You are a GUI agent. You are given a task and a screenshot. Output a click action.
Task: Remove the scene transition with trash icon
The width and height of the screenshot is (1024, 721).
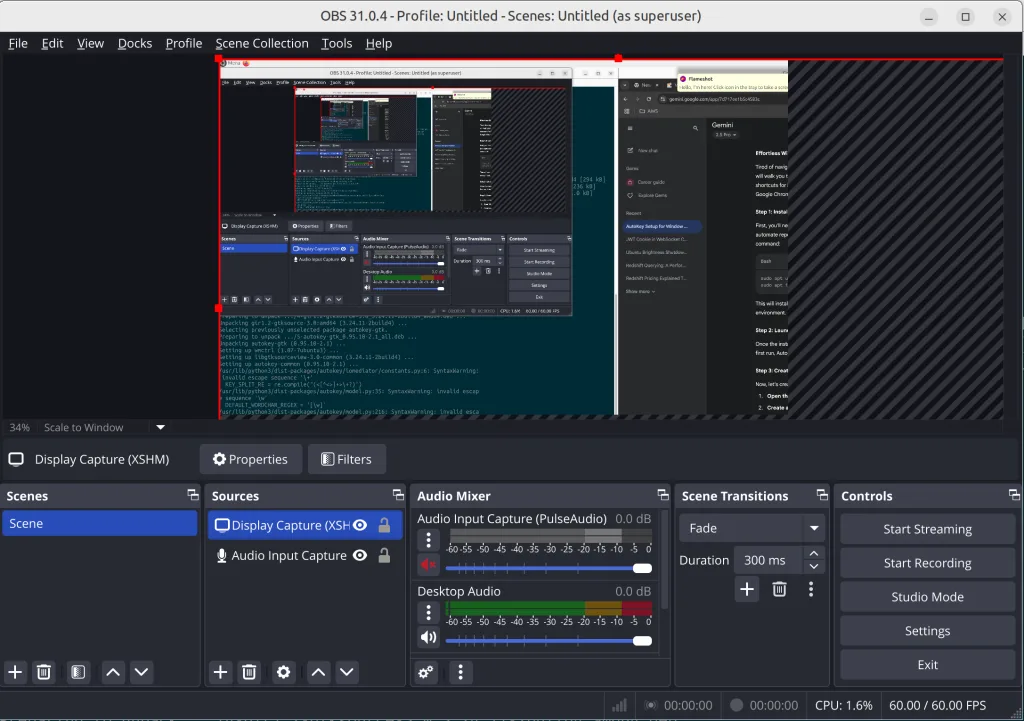click(779, 589)
